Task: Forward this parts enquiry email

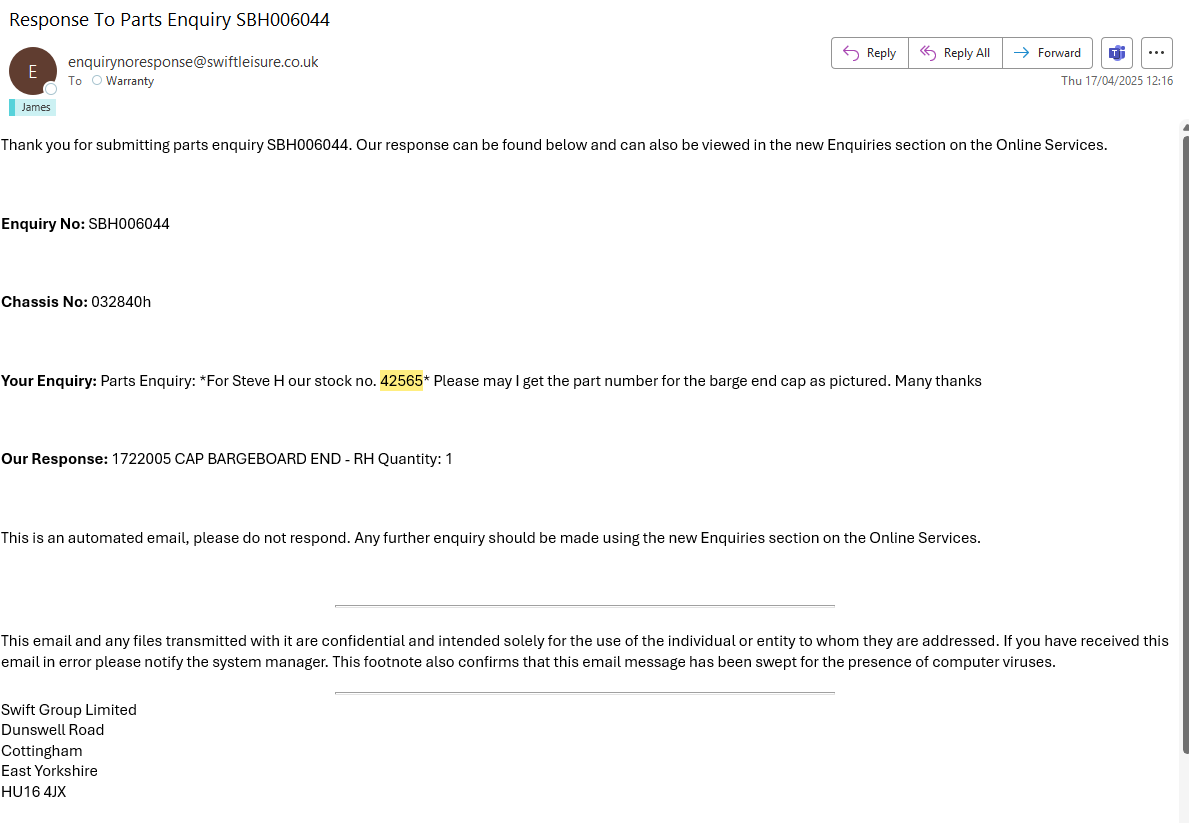Action: [x=1047, y=53]
